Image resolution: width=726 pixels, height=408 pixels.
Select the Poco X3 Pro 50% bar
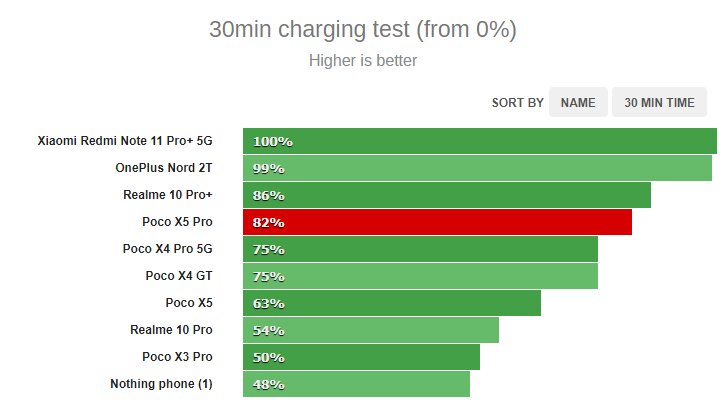click(361, 357)
